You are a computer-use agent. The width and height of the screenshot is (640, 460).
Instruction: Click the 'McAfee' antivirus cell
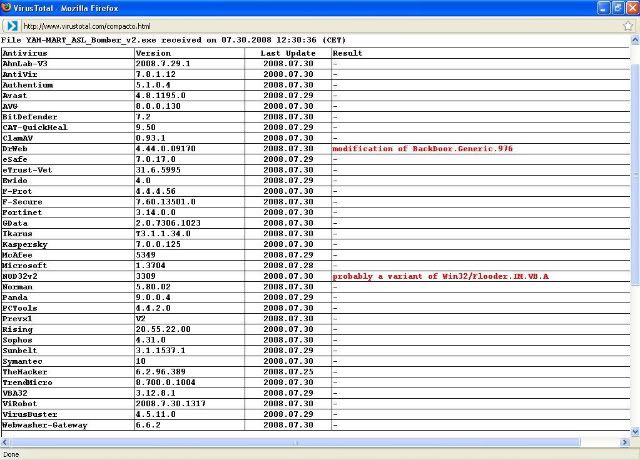click(x=68, y=255)
